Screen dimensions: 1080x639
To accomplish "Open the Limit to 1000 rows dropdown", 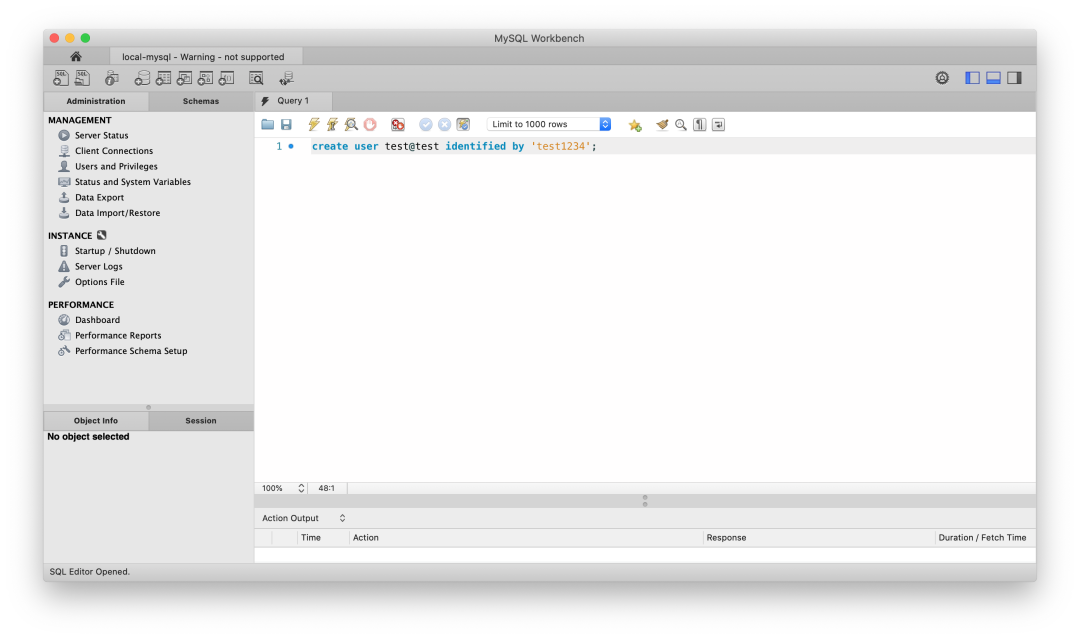I will pos(549,125).
